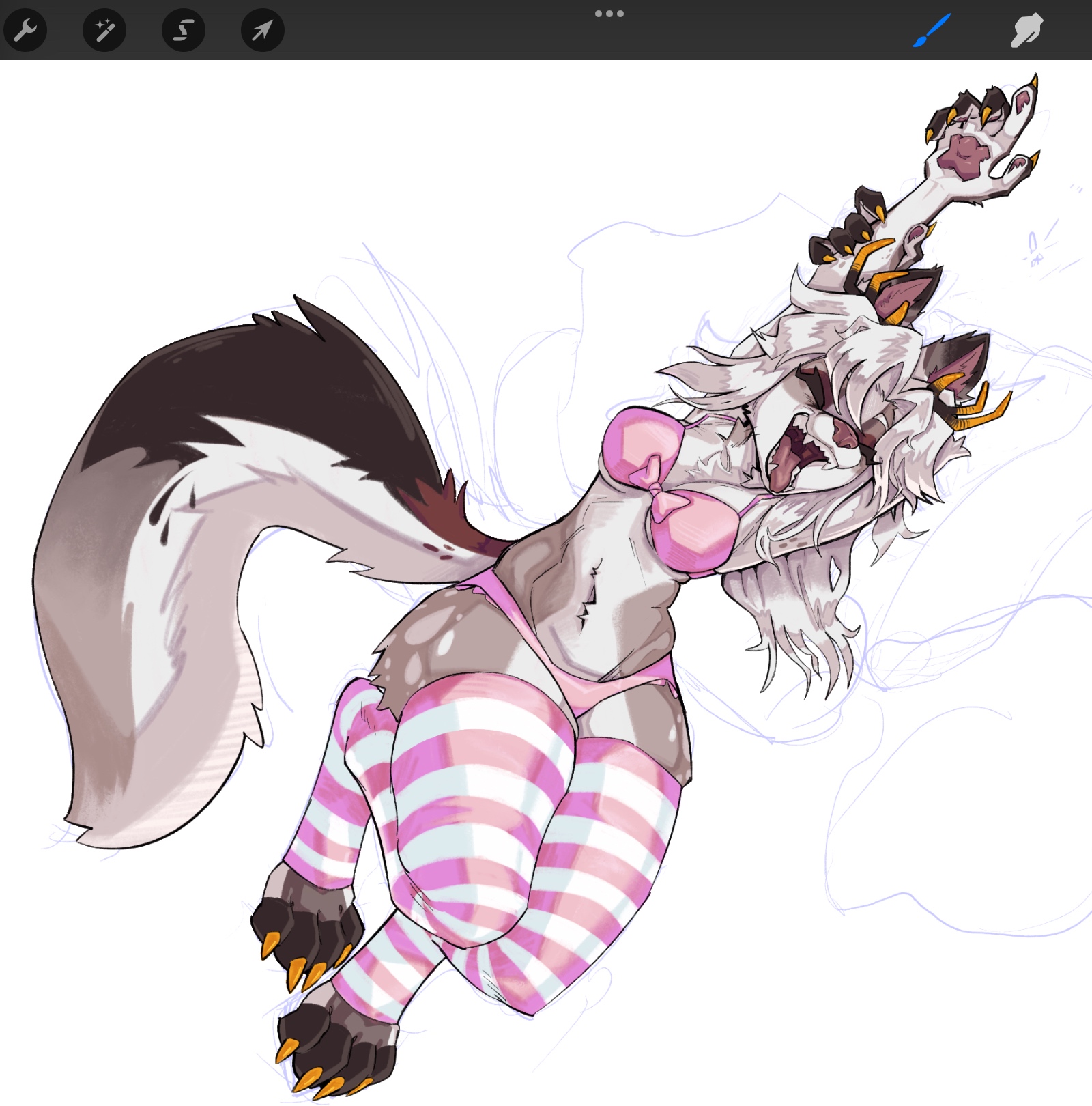Activate the Selection S-shaped tool
The image size is (1092, 1106).
[184, 30]
